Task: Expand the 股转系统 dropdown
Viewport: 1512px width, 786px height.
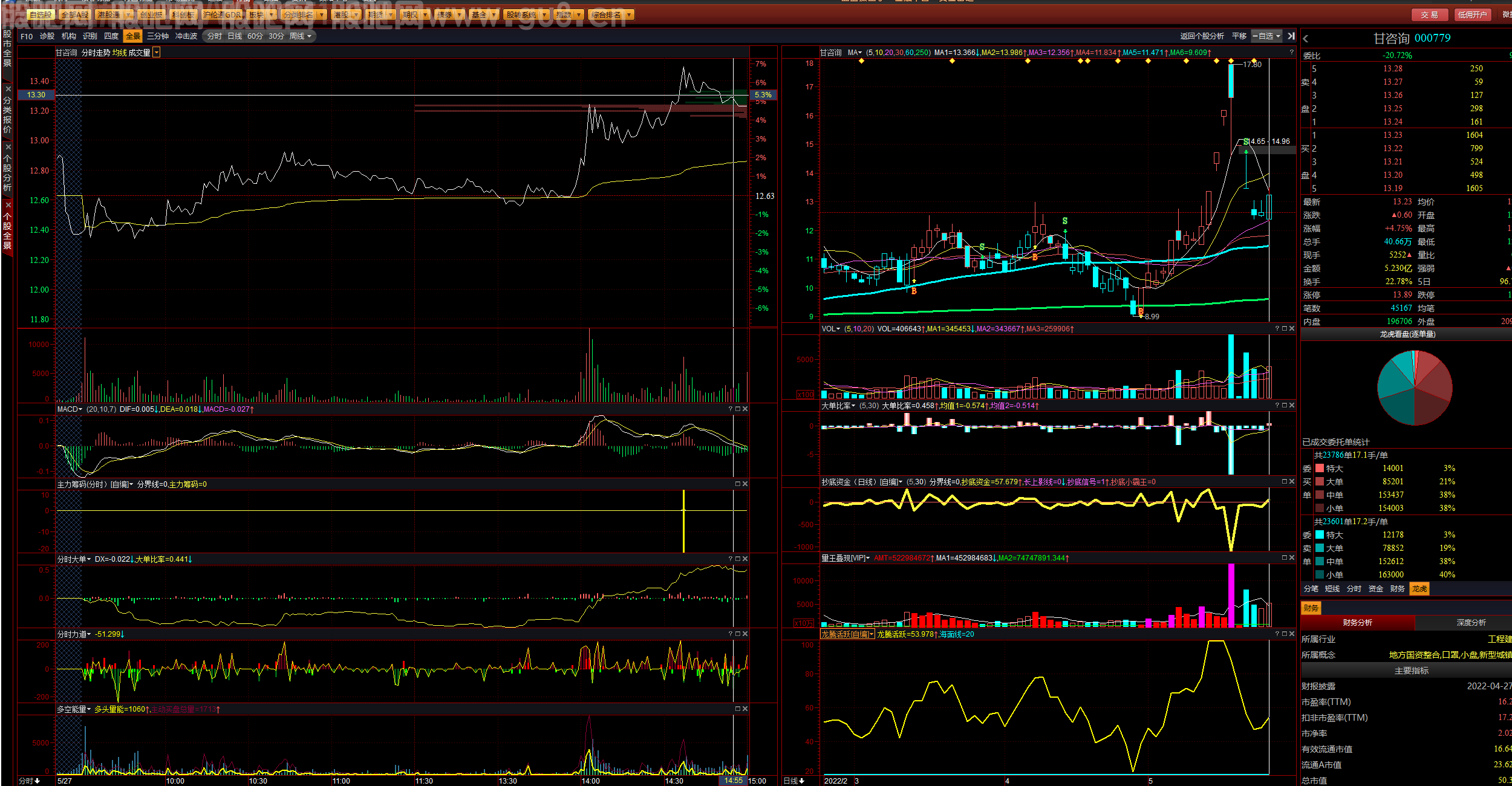Action: pyautogui.click(x=545, y=15)
